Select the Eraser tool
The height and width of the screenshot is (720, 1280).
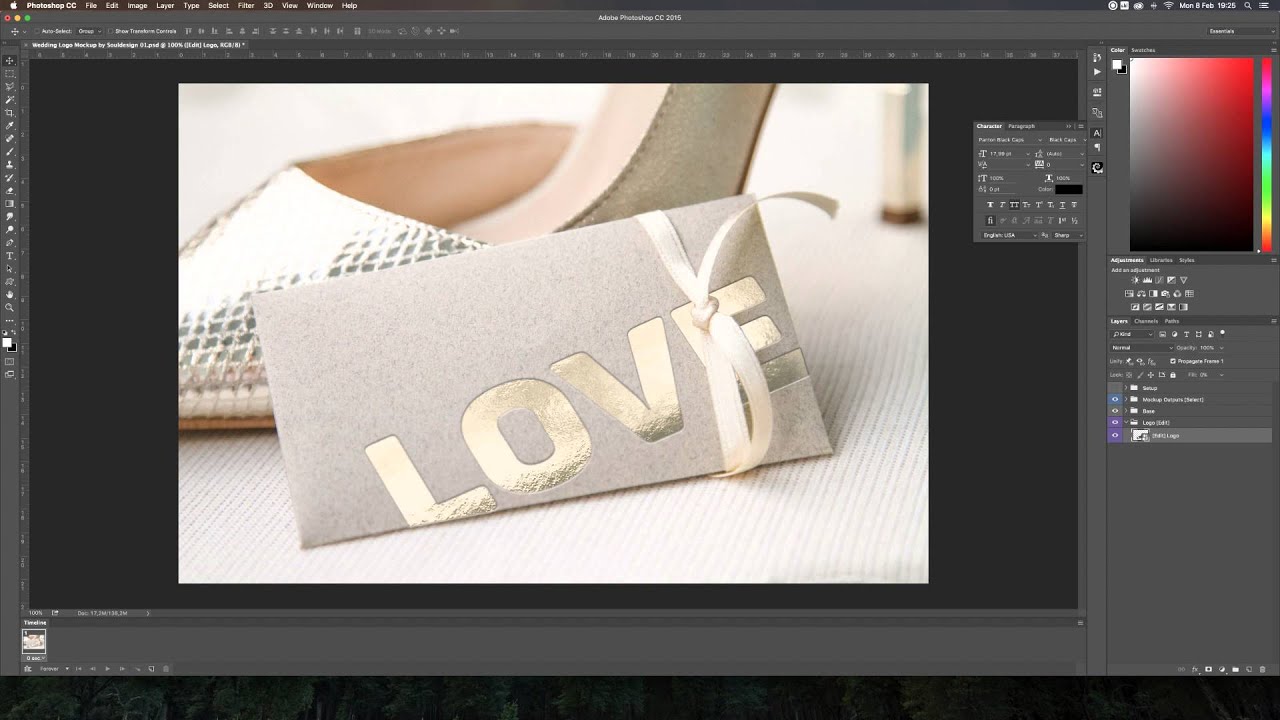point(9,190)
